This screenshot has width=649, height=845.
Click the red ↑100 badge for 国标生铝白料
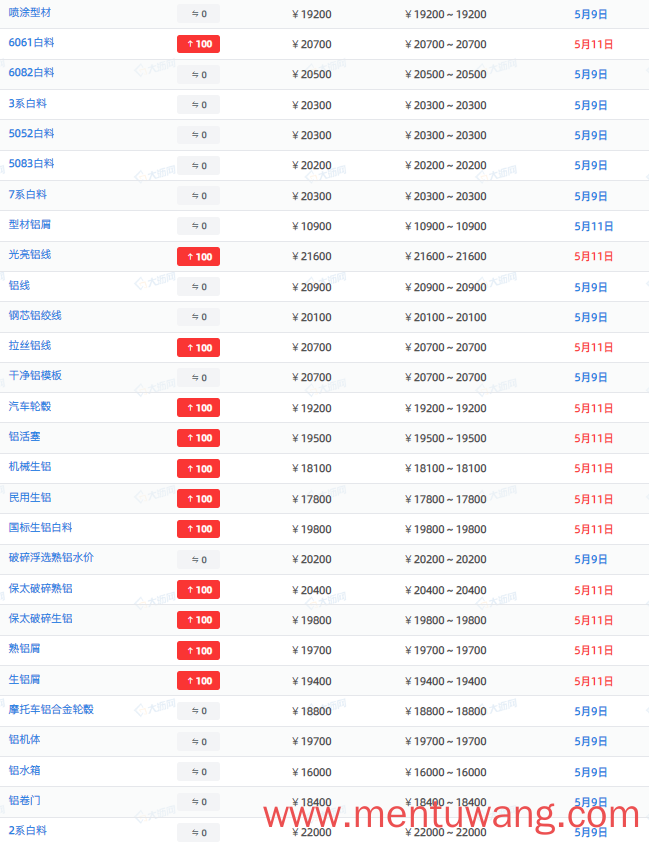tap(198, 529)
